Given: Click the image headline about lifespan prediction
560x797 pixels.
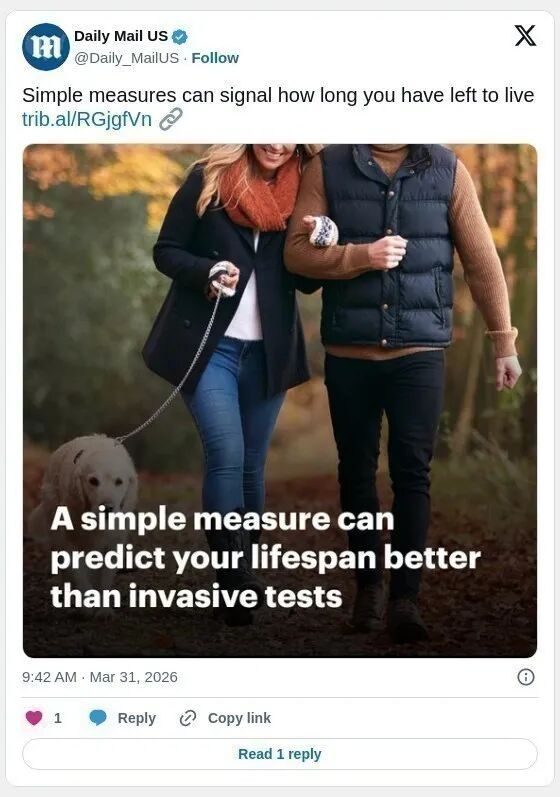Looking at the screenshot, I should point(265,558).
